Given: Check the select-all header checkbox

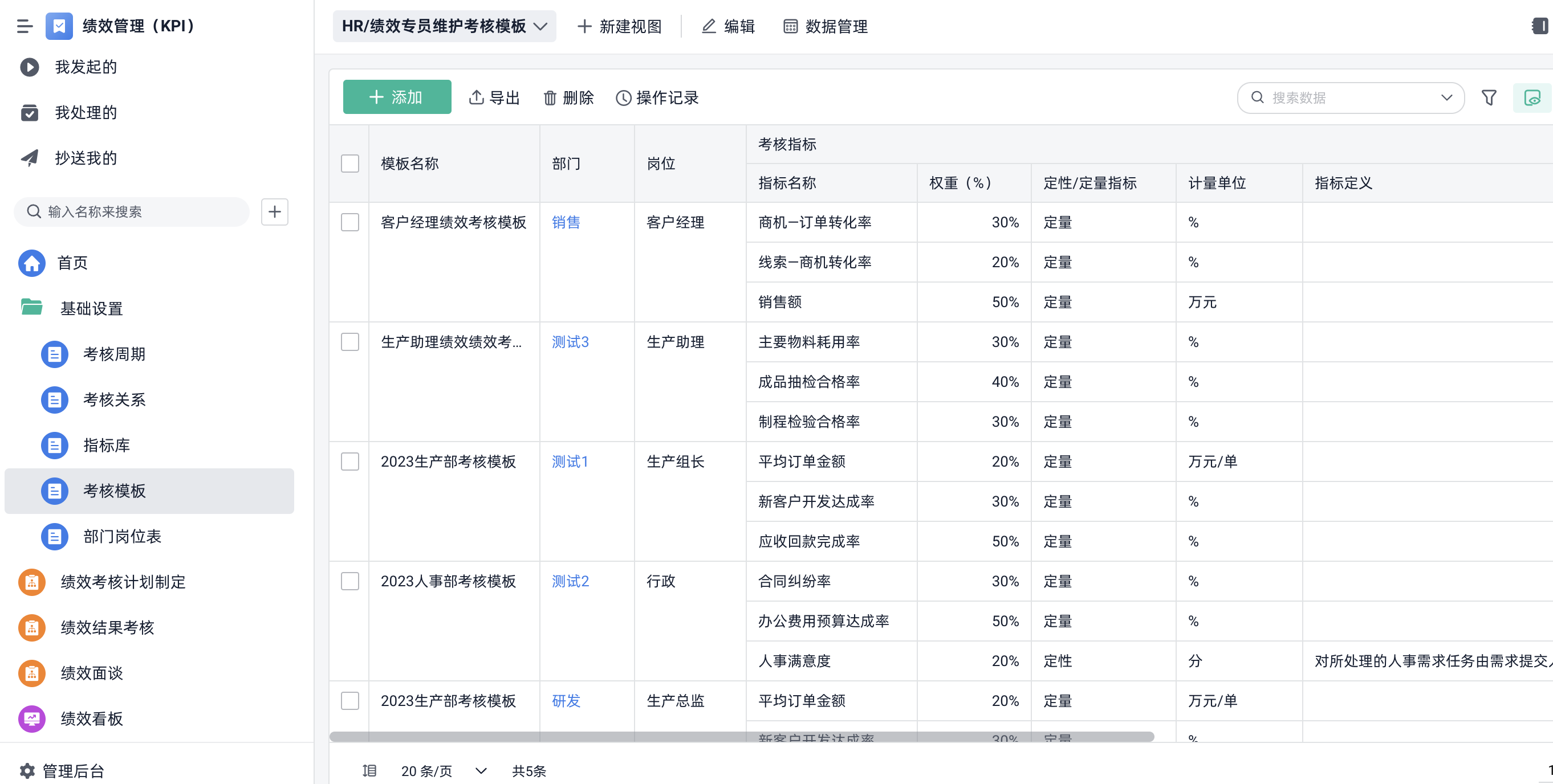Looking at the screenshot, I should pyautogui.click(x=349, y=164).
